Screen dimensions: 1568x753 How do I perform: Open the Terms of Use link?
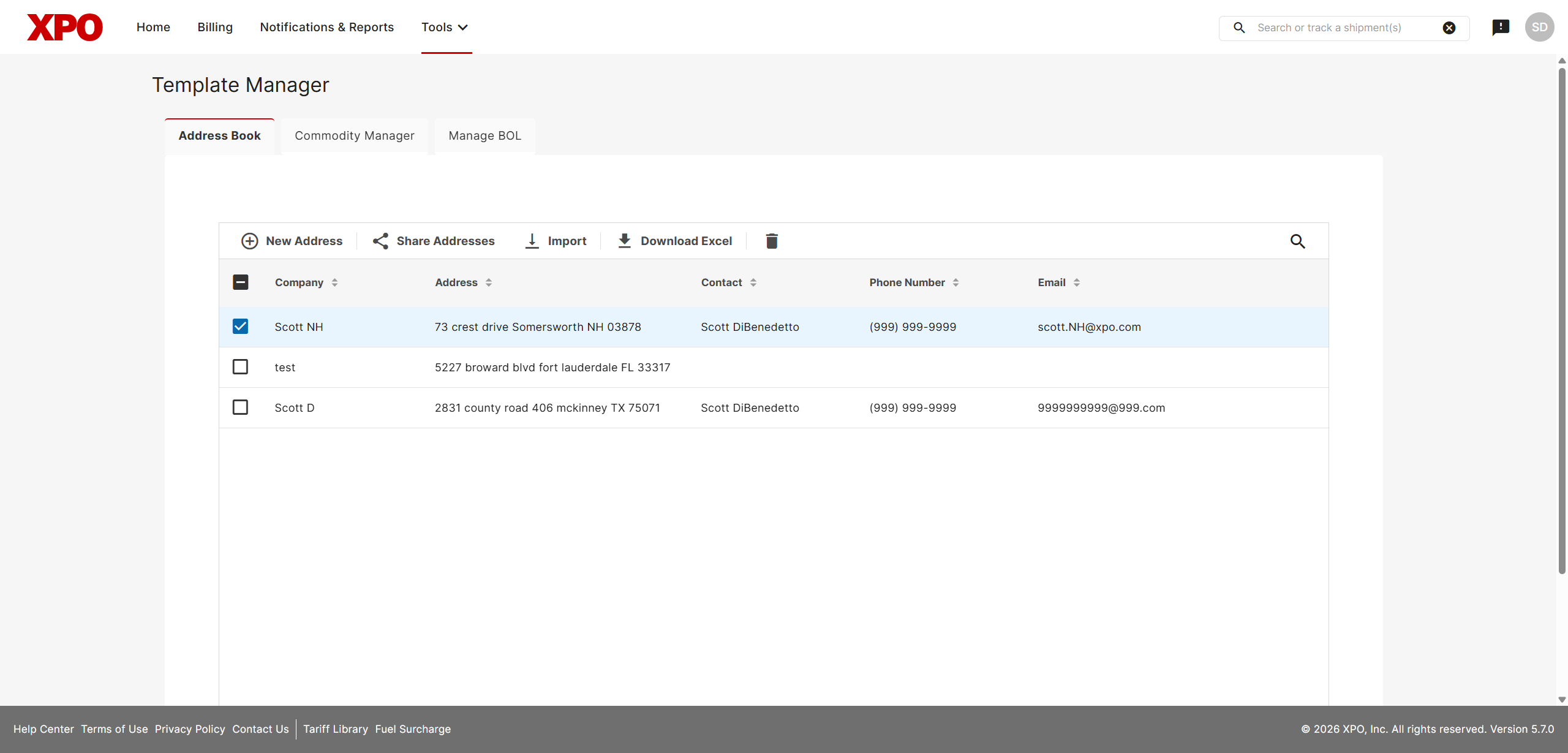pos(115,729)
